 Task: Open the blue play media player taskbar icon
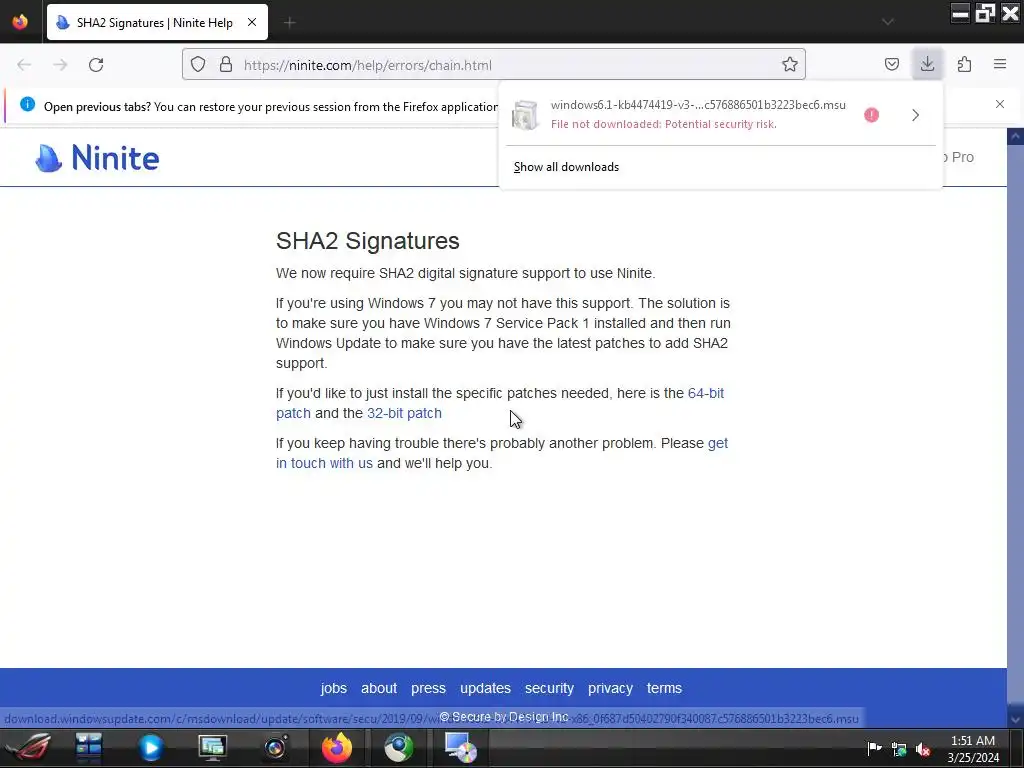[x=151, y=748]
